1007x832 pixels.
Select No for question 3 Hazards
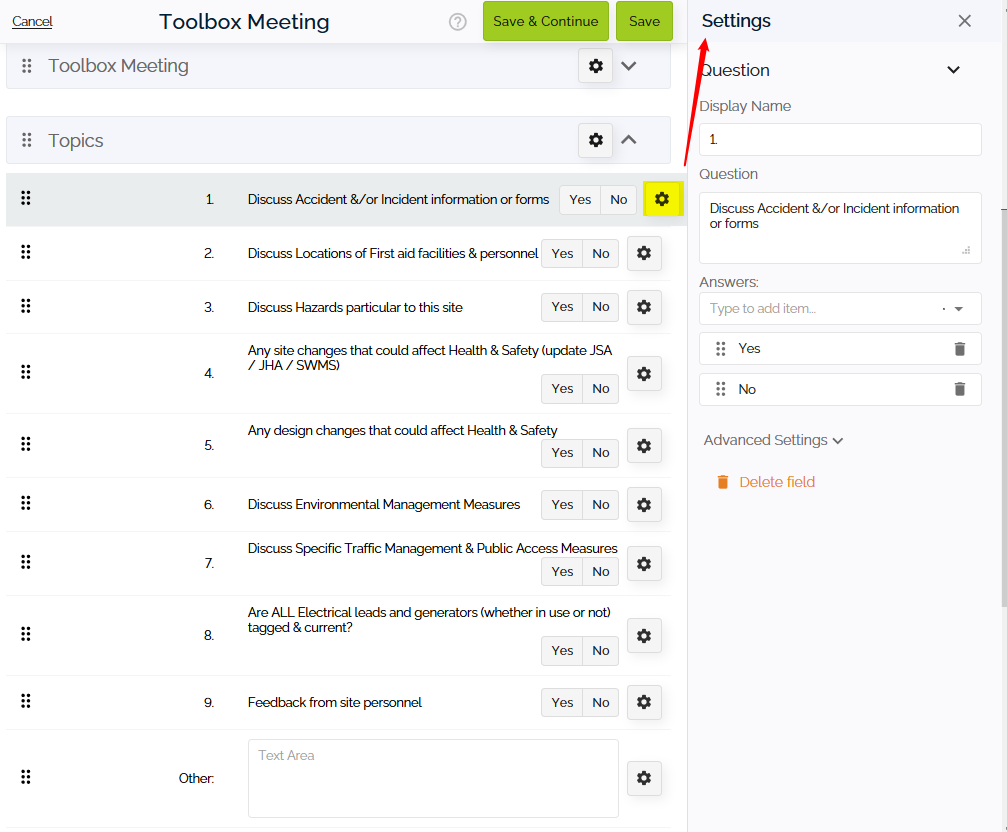600,307
